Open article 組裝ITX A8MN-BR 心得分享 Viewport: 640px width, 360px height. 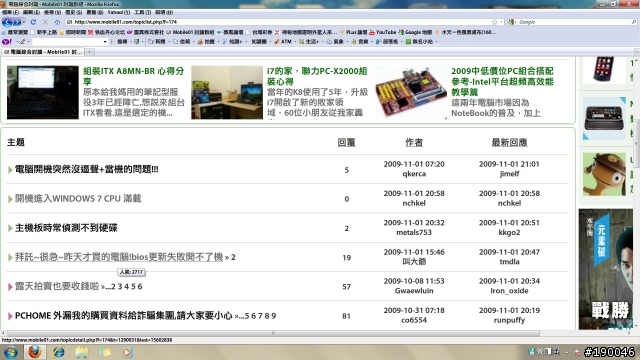(133, 76)
